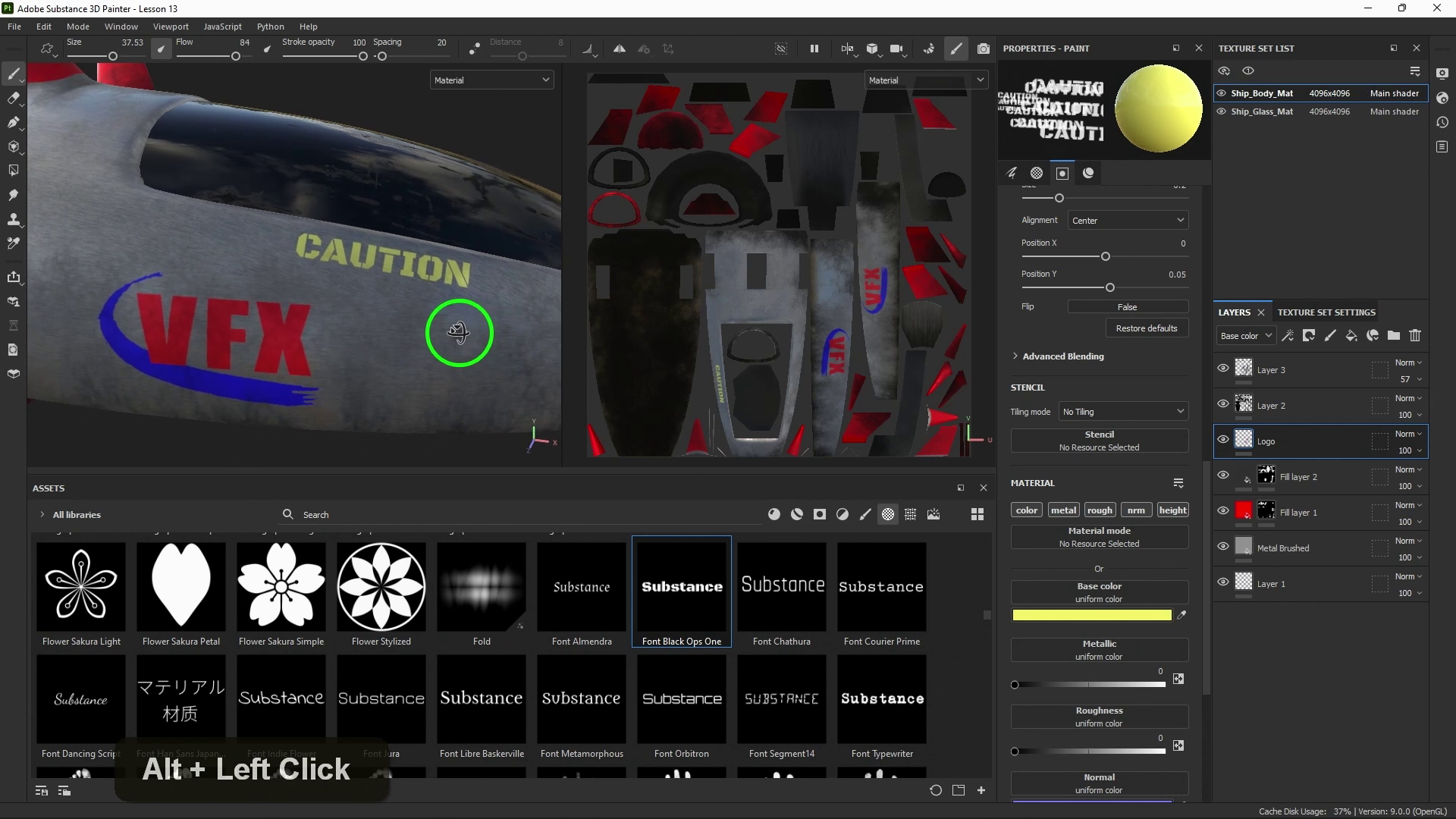The width and height of the screenshot is (1456, 819).
Task: Open the Edit menu
Action: pyautogui.click(x=44, y=26)
